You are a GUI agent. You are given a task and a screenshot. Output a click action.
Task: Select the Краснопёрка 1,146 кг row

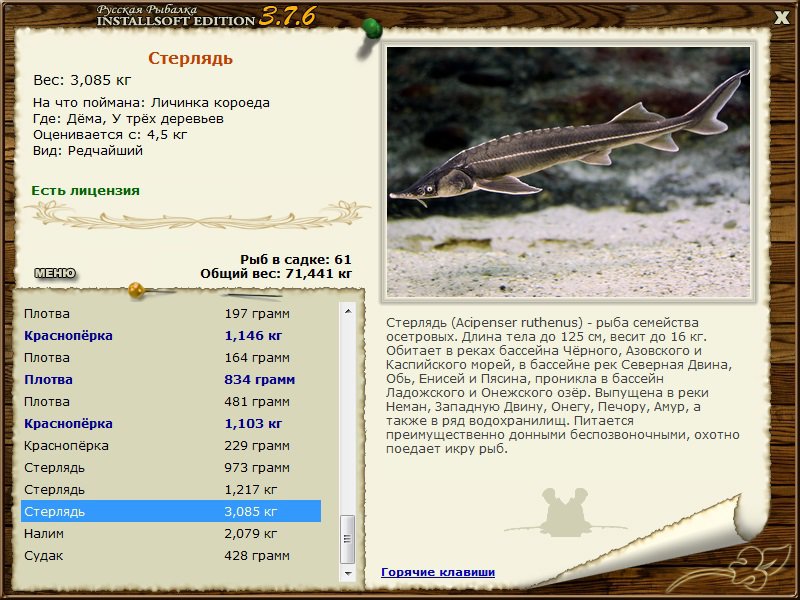(x=171, y=336)
